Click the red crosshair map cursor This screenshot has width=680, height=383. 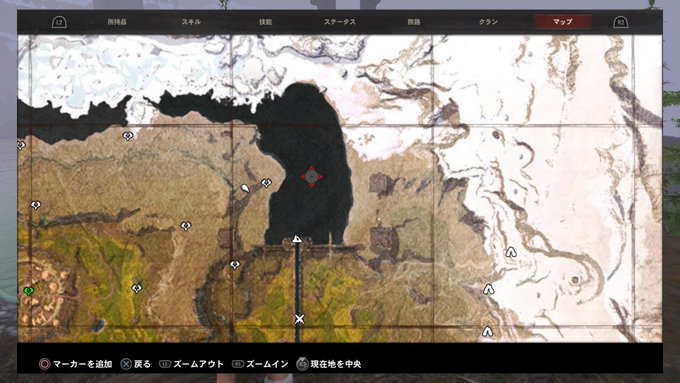click(311, 177)
